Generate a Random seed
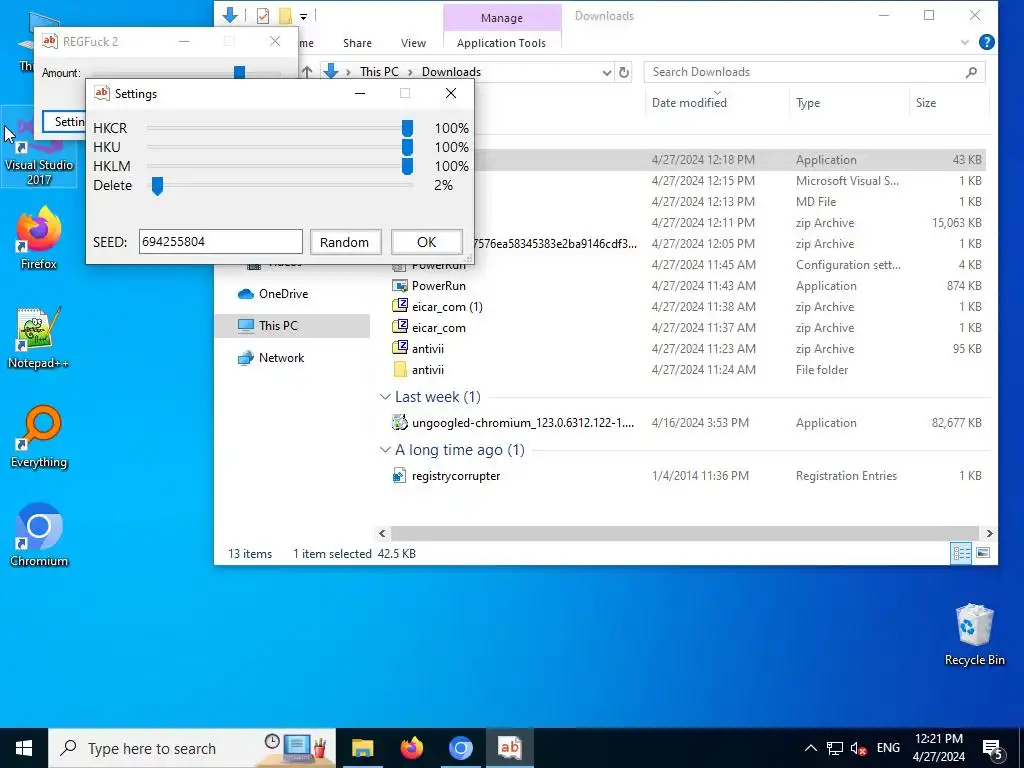This screenshot has height=768, width=1024. 344,242
